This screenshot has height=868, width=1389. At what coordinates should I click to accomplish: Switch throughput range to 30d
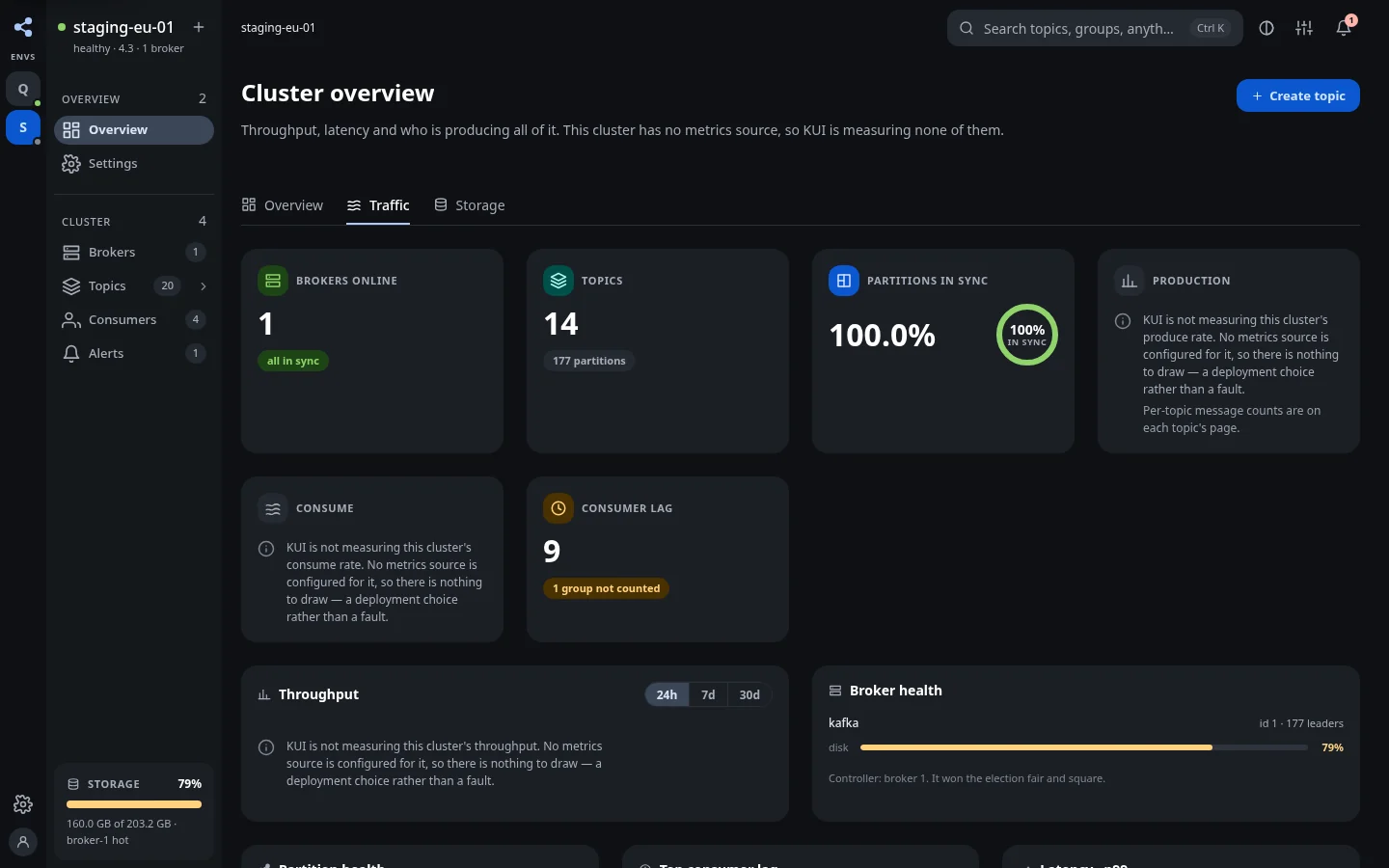coord(749,694)
